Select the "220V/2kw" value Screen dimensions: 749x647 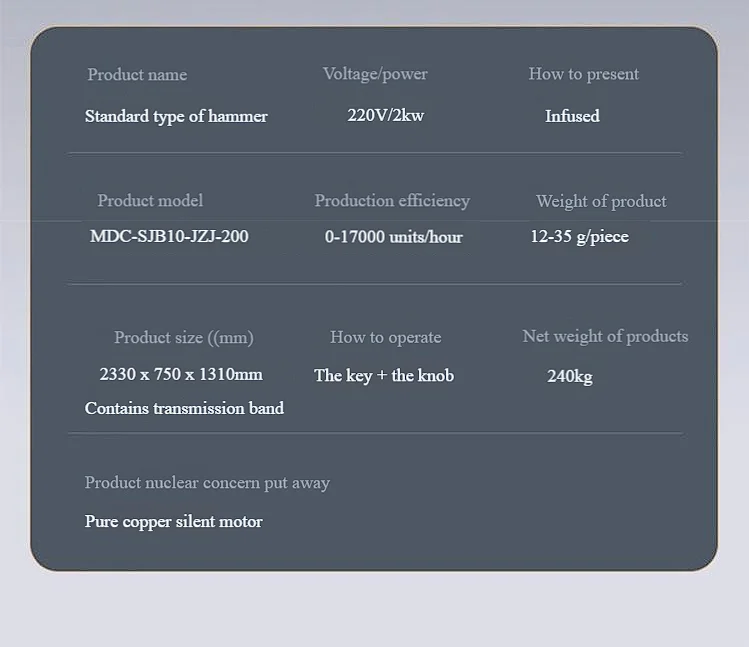tap(385, 115)
